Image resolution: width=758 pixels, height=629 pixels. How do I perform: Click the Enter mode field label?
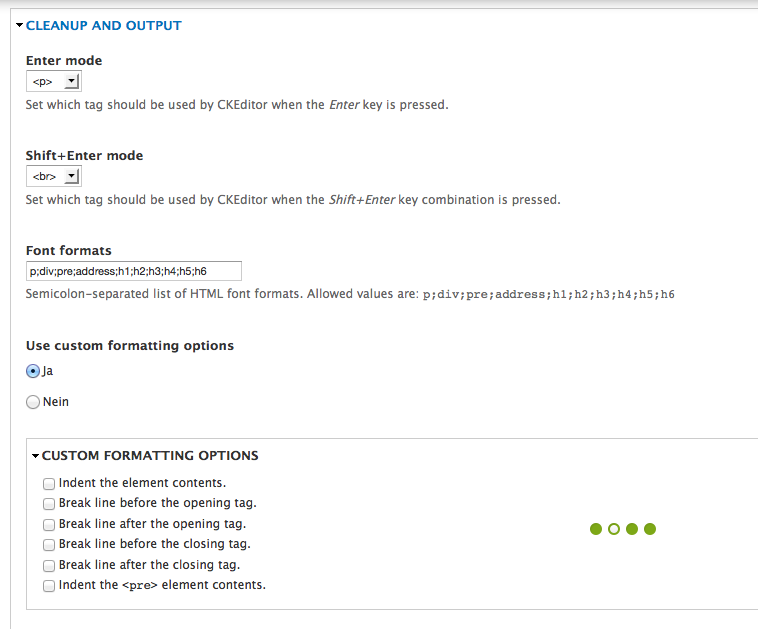point(63,60)
